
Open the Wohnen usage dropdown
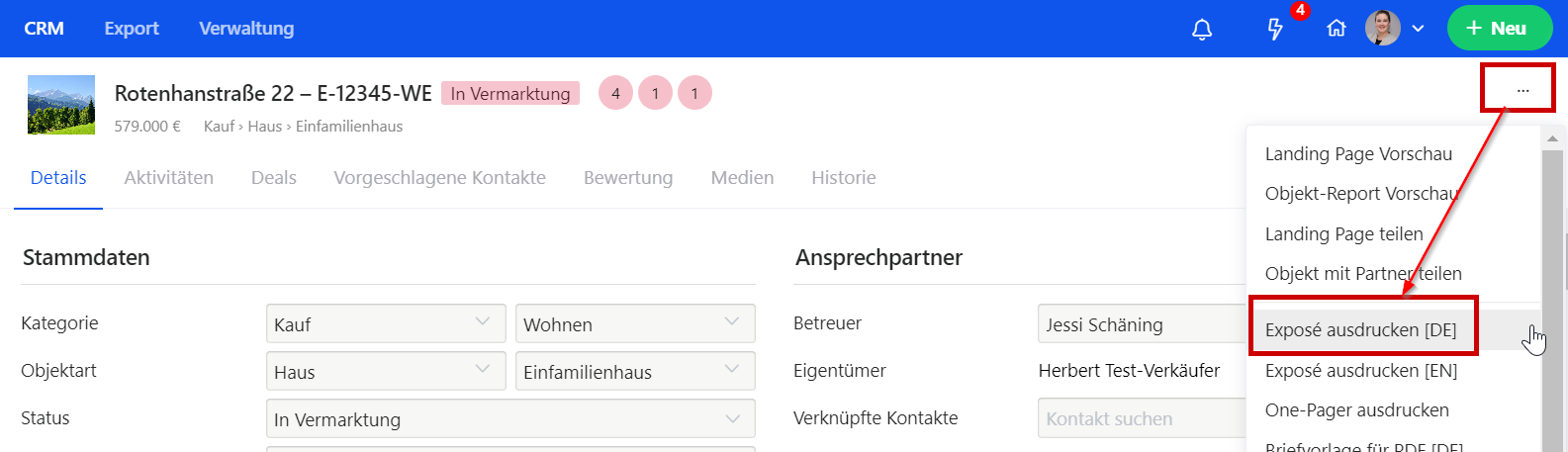(x=635, y=323)
